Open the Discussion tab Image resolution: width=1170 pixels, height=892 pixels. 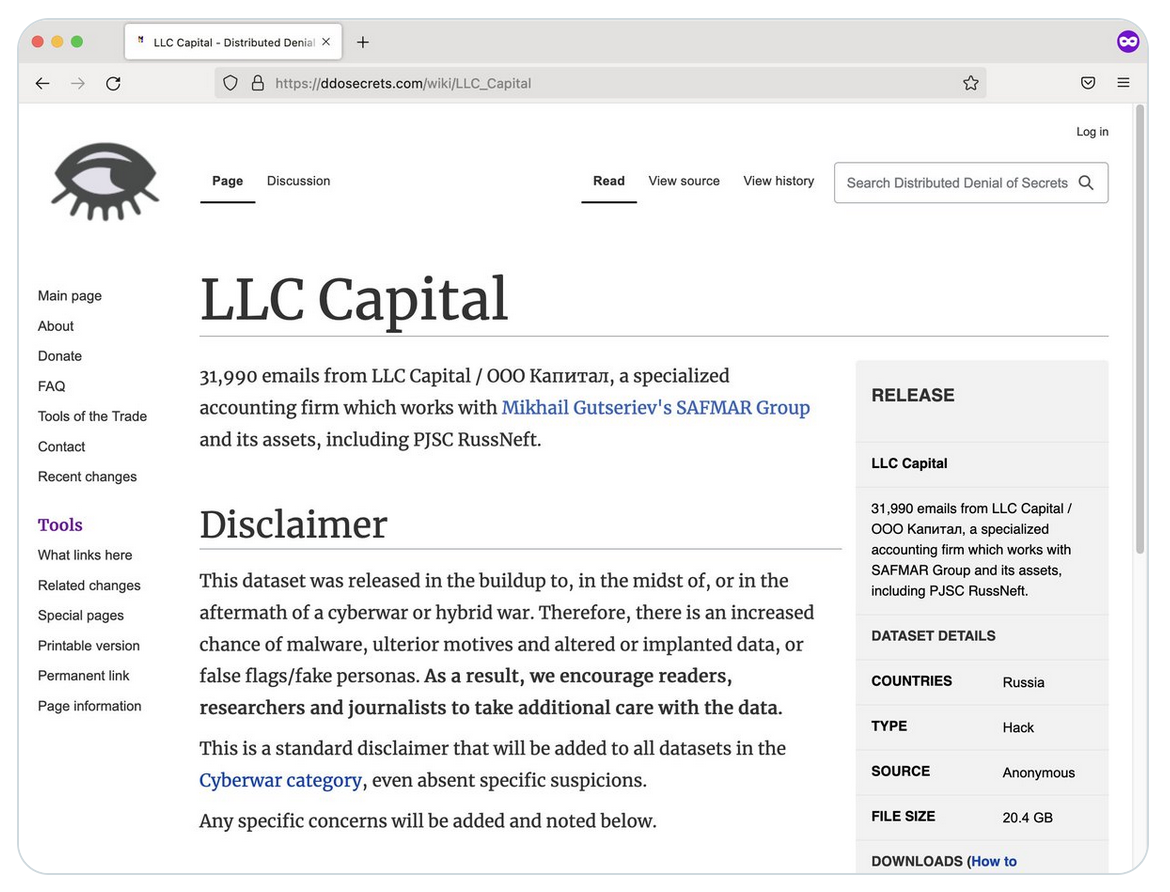[298, 181]
